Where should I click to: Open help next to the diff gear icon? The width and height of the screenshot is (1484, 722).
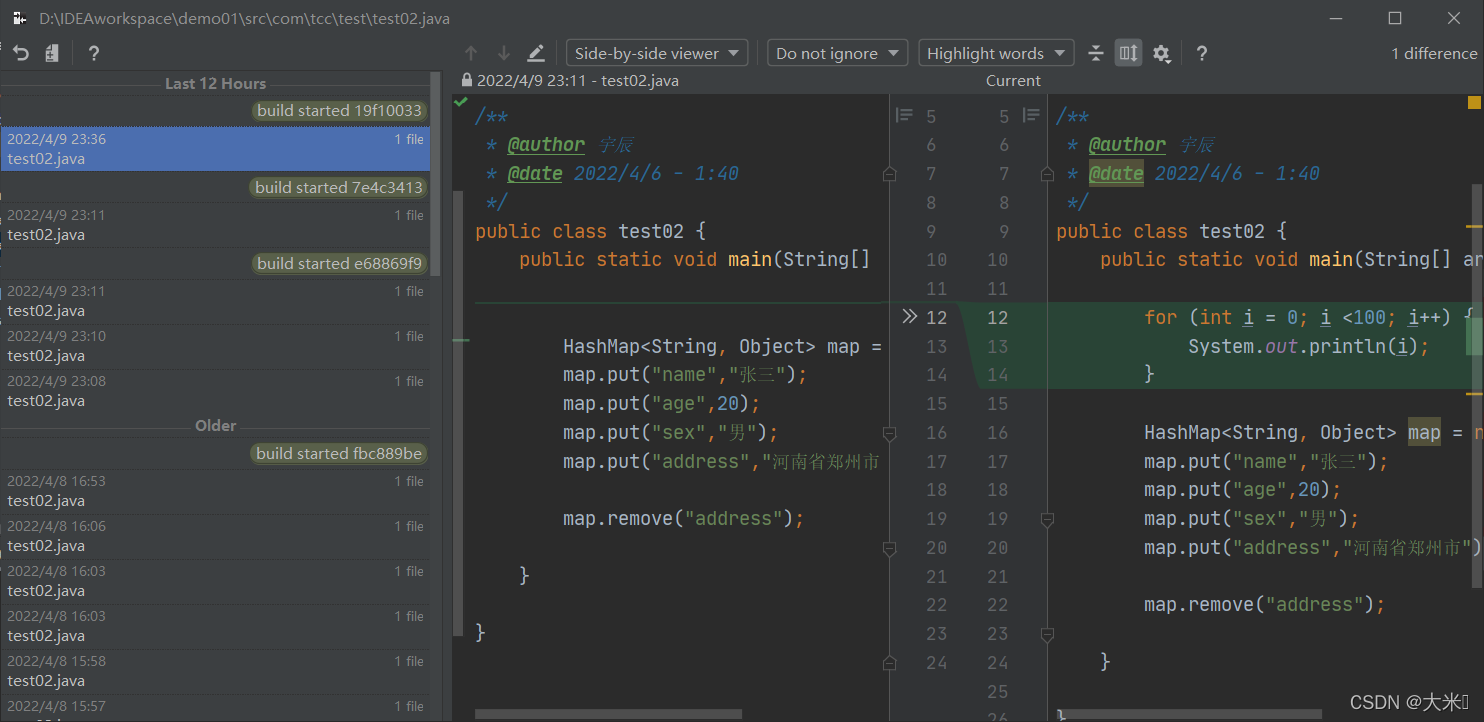1202,53
